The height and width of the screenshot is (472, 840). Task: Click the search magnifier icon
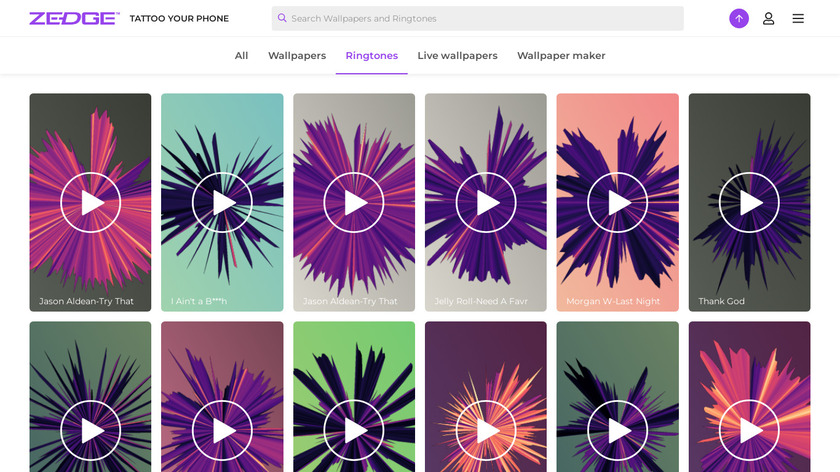click(x=282, y=18)
